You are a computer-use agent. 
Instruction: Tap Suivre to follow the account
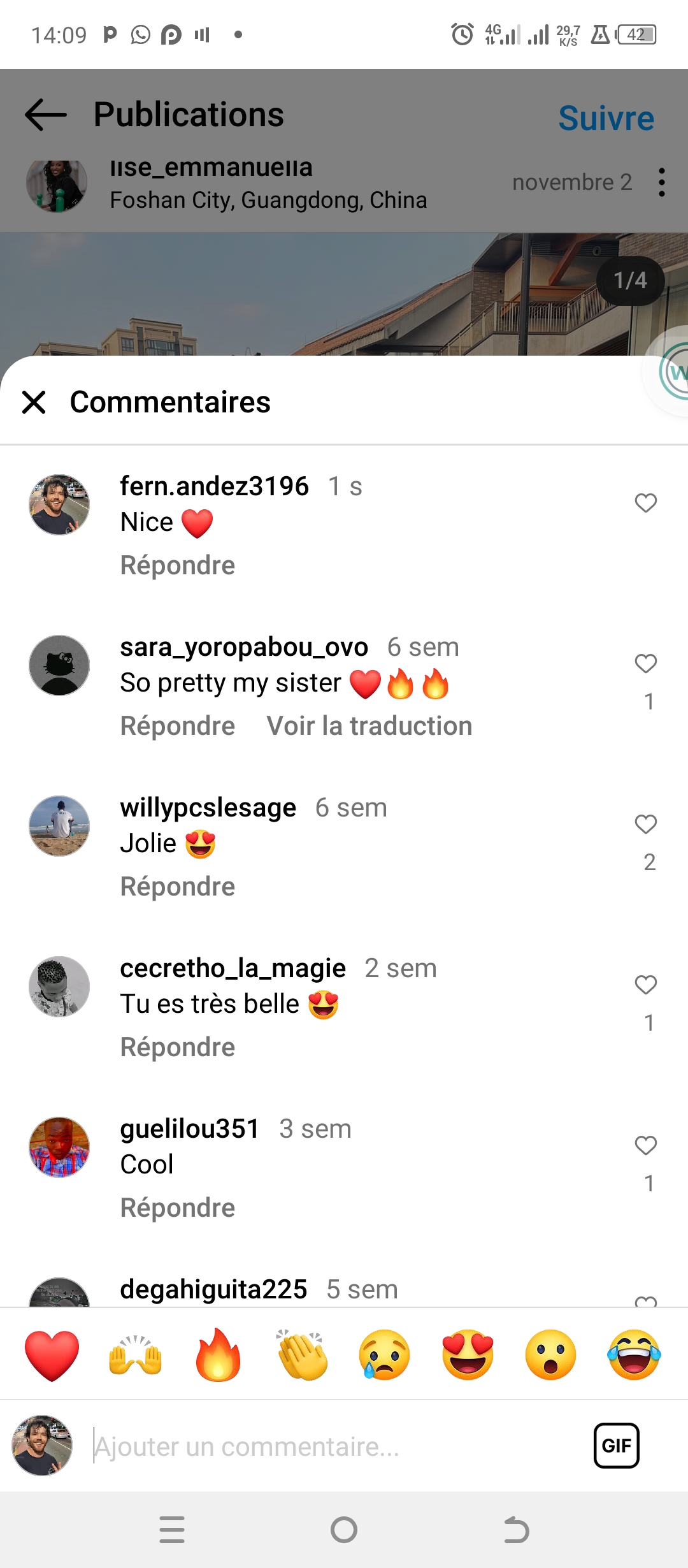pyautogui.click(x=606, y=119)
